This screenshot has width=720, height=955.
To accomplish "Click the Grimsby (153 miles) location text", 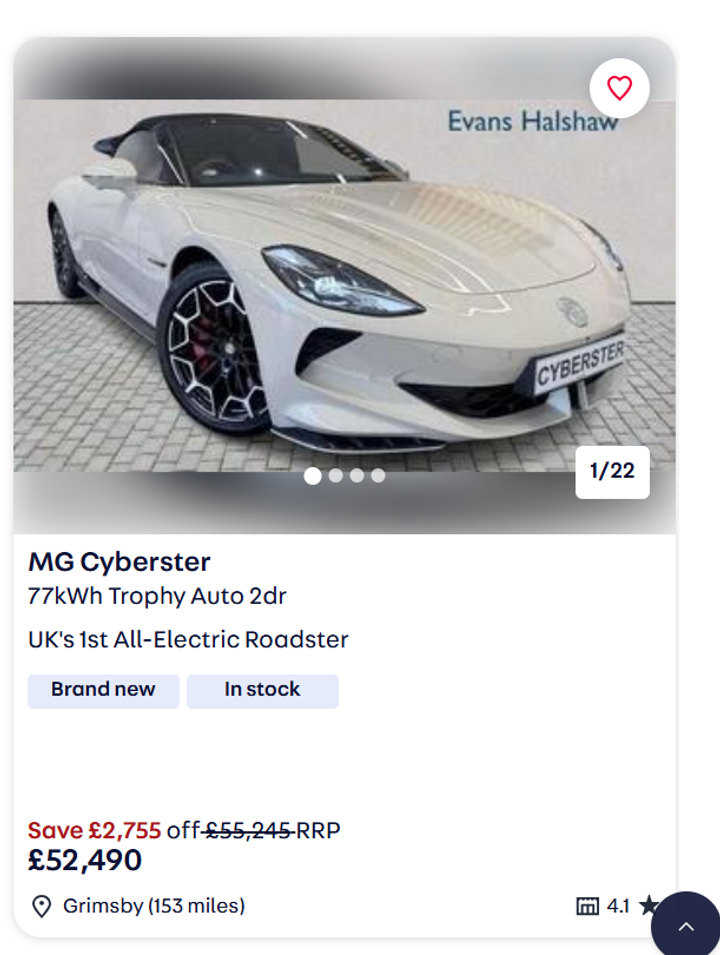I will click(154, 906).
